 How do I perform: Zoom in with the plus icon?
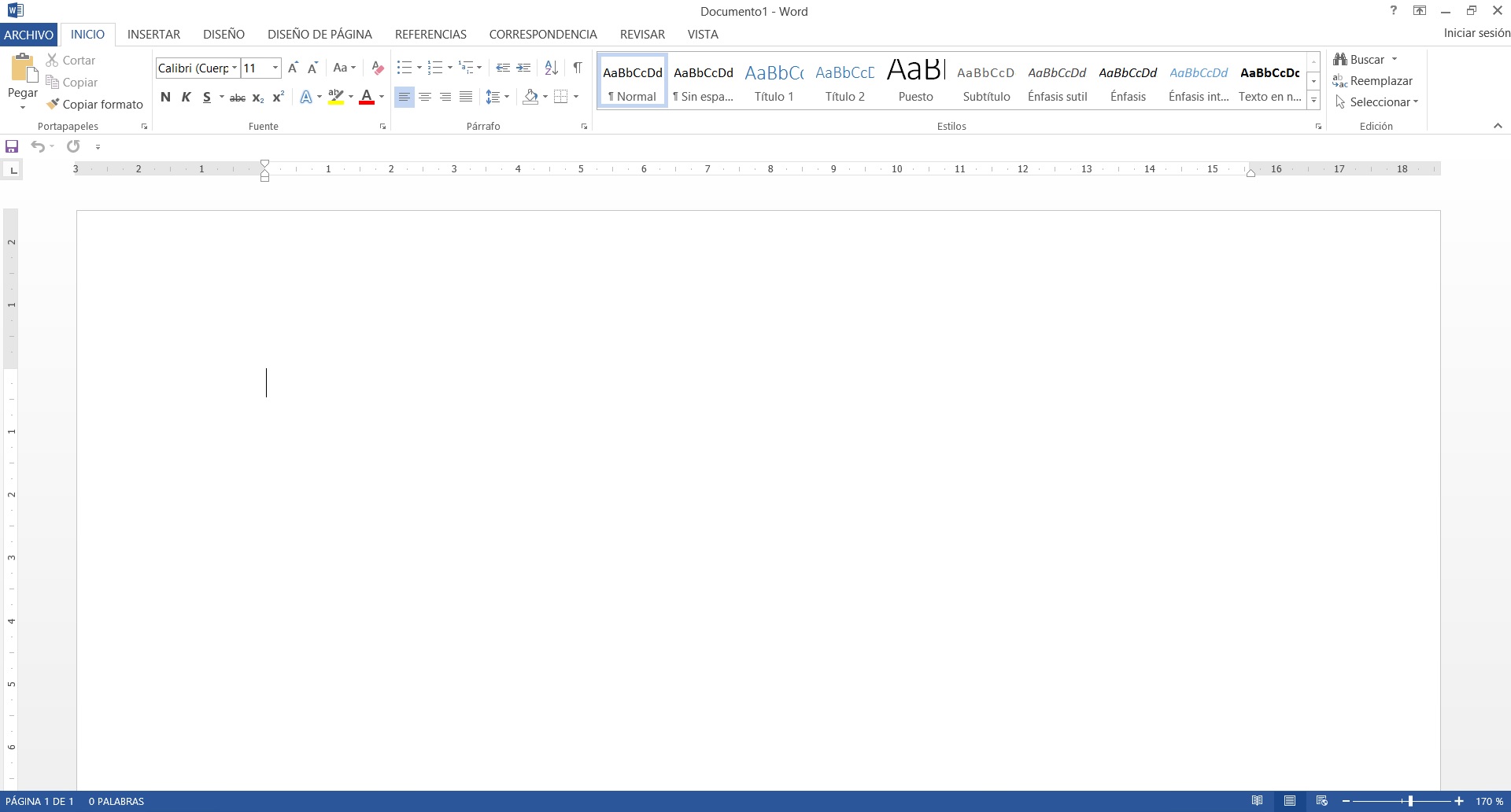point(1459,801)
